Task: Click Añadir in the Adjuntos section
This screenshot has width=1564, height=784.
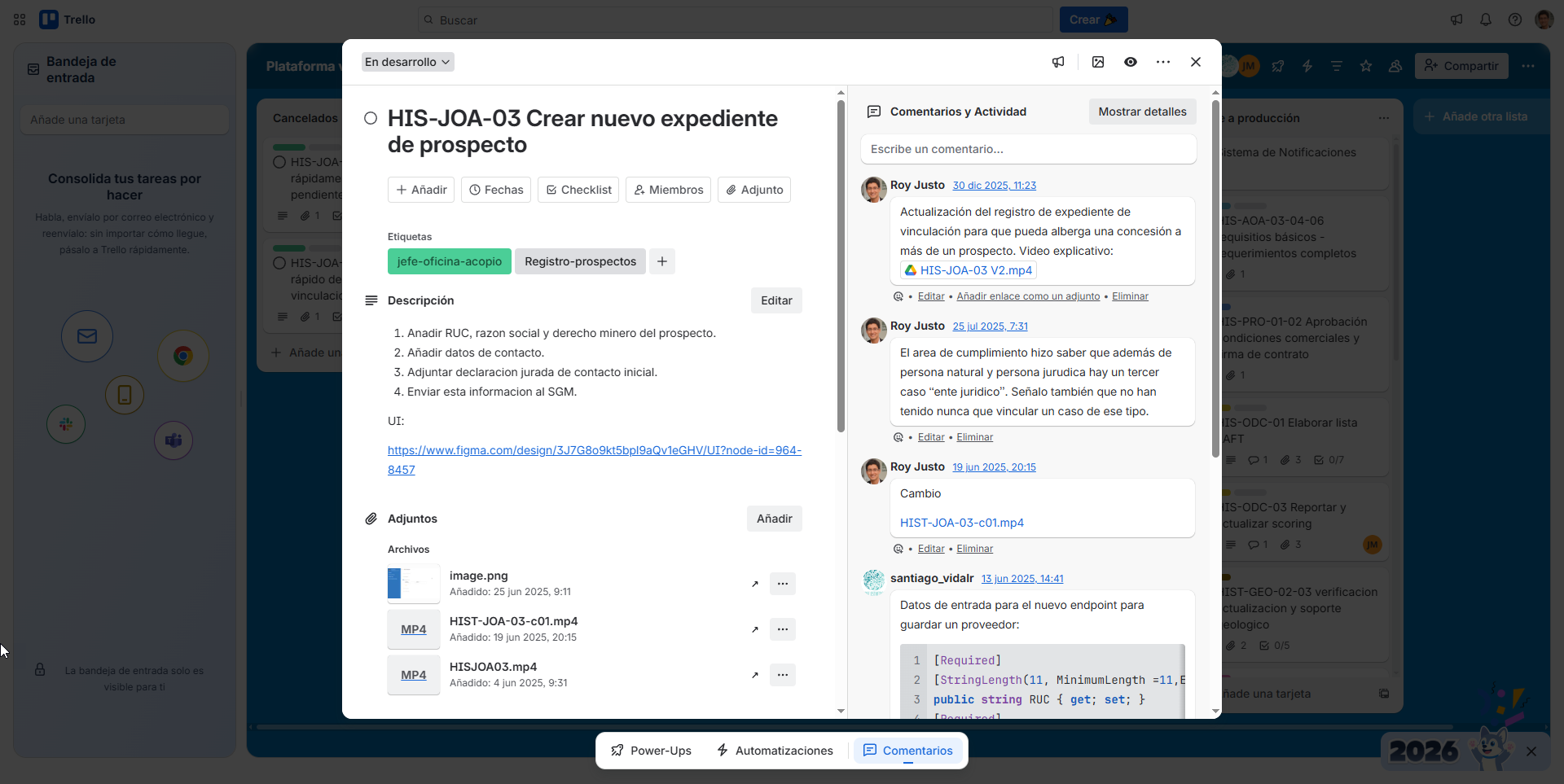Action: [774, 519]
